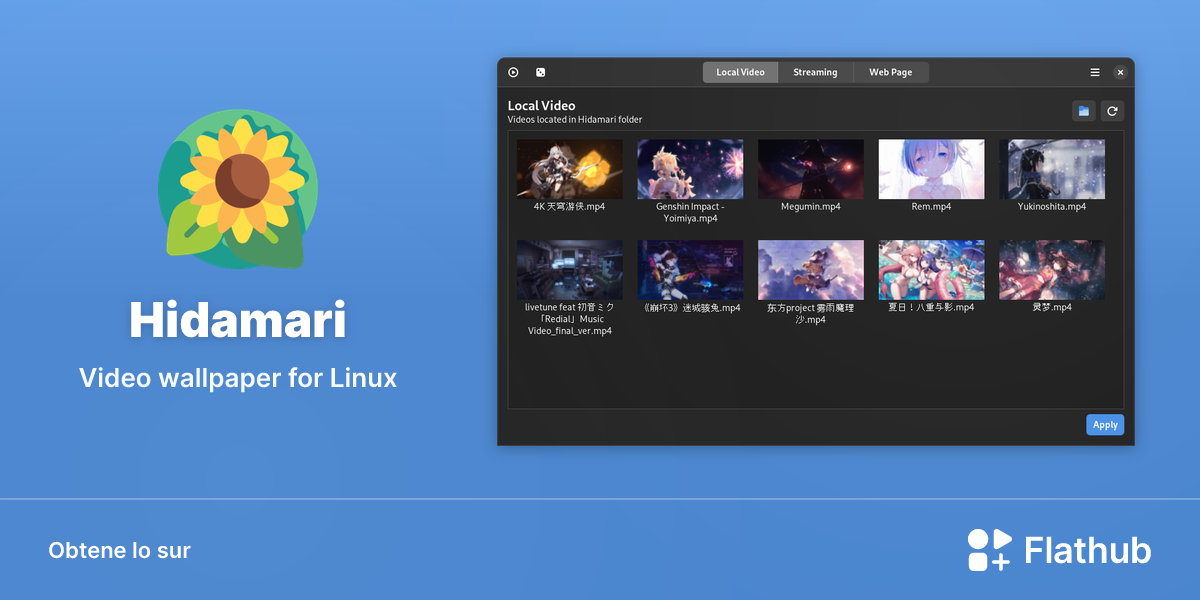The height and width of the screenshot is (600, 1200).
Task: Click 'Video wallpaper for Linux' tagline
Action: [238, 378]
